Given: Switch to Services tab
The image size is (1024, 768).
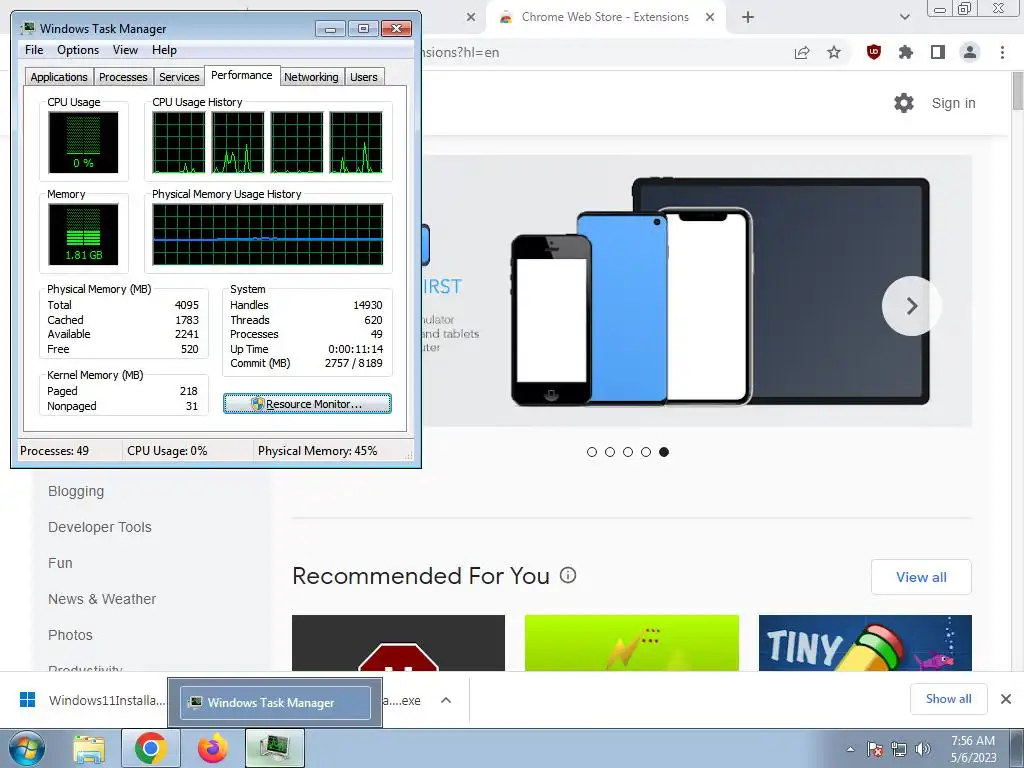Looking at the screenshot, I should point(179,77).
